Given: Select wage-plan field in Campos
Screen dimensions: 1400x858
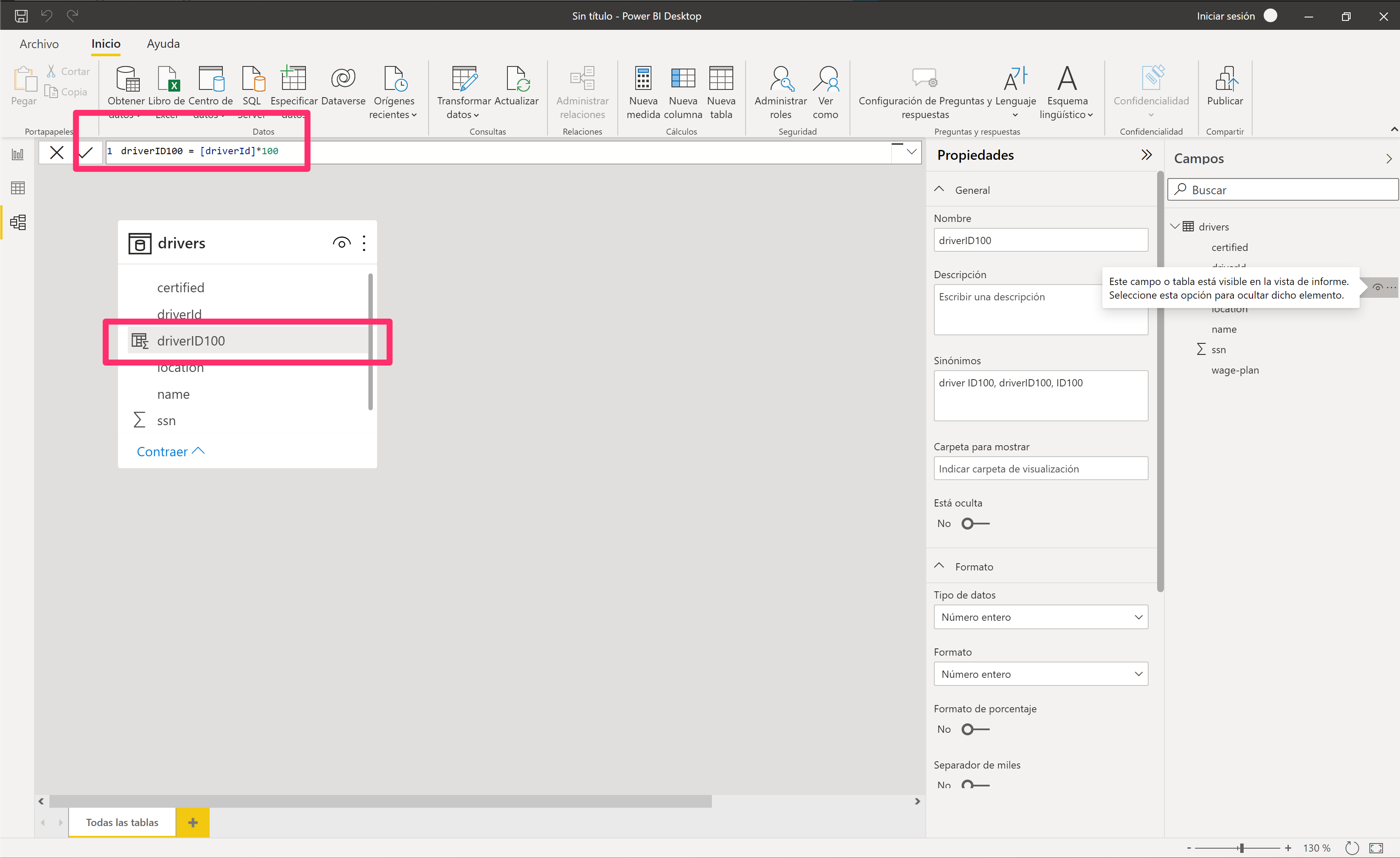Looking at the screenshot, I should point(1235,370).
